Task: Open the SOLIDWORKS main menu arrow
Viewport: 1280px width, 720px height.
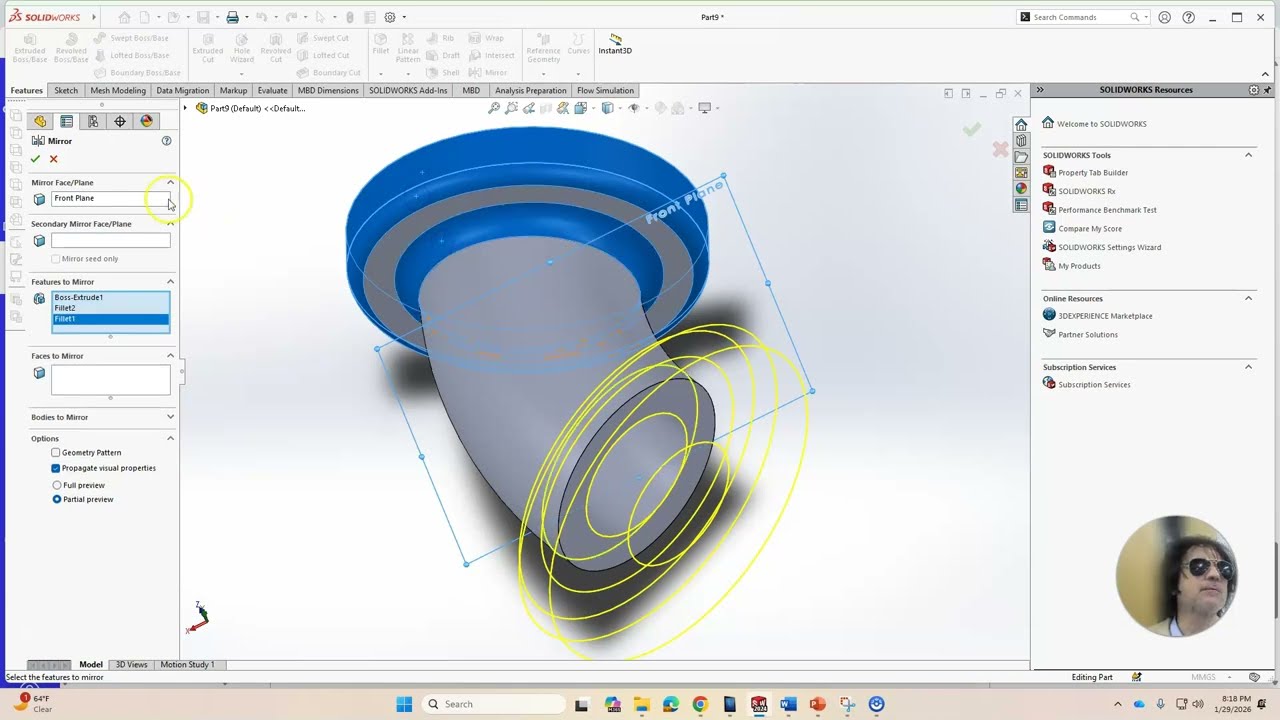Action: click(x=94, y=17)
